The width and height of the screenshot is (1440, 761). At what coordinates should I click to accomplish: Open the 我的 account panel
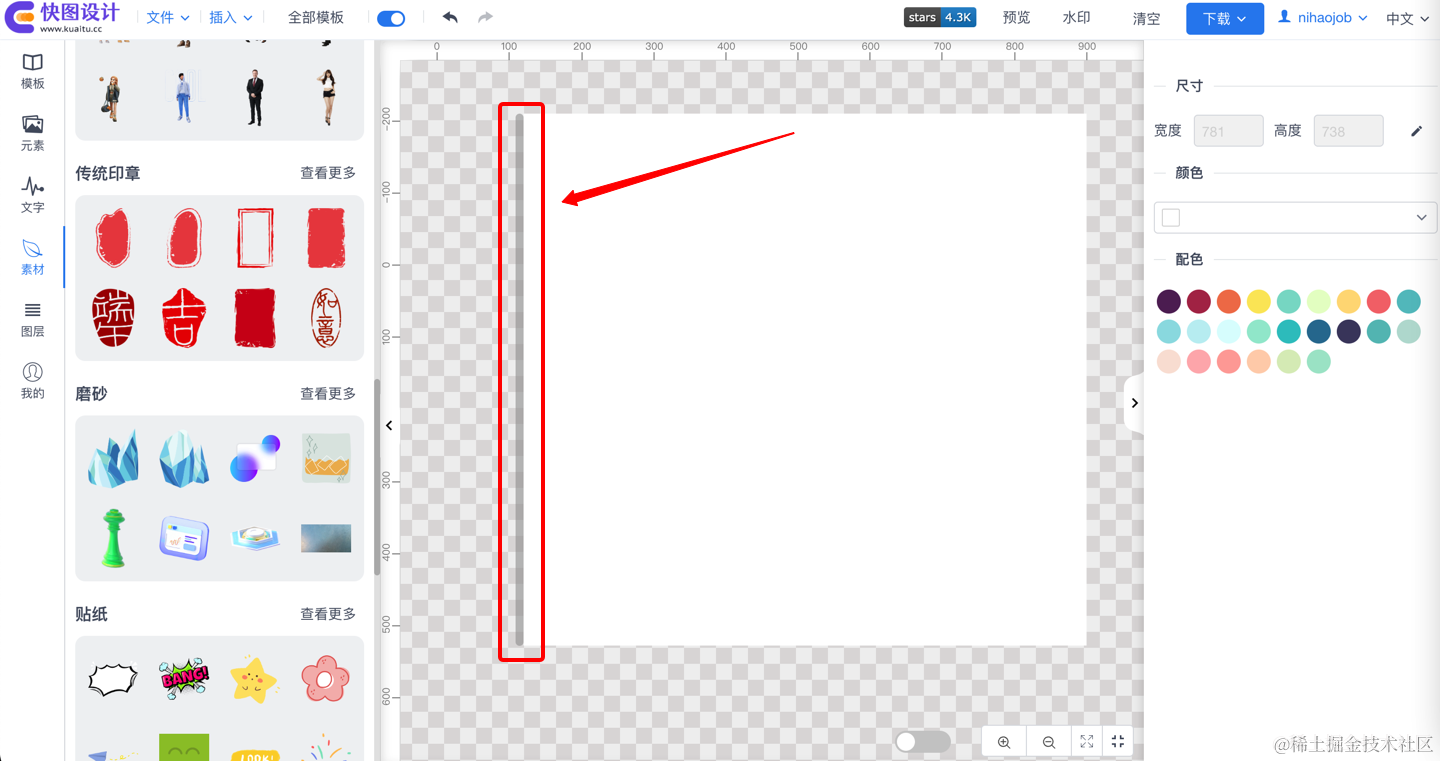tap(33, 381)
